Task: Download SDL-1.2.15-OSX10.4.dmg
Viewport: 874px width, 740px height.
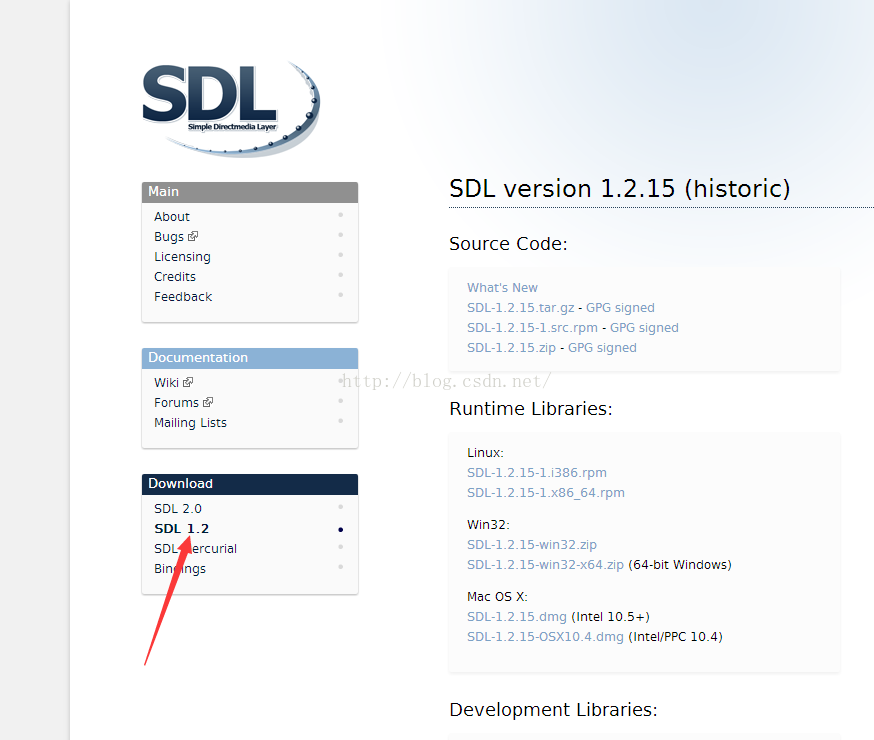Action: [545, 636]
